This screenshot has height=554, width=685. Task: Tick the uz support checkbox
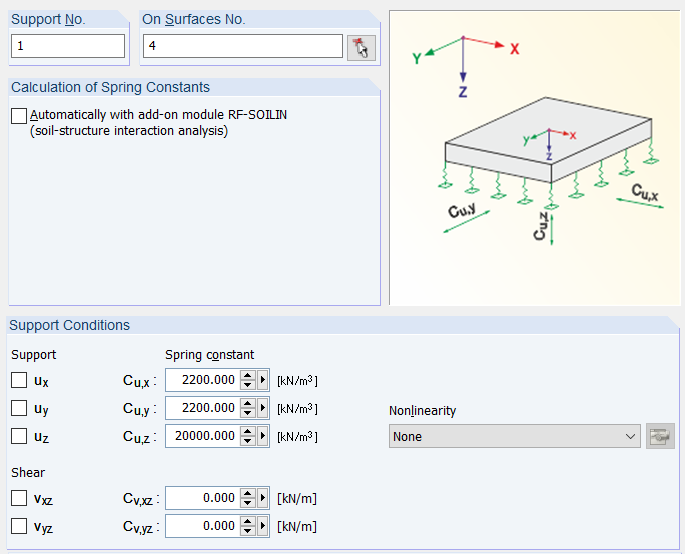(19, 436)
